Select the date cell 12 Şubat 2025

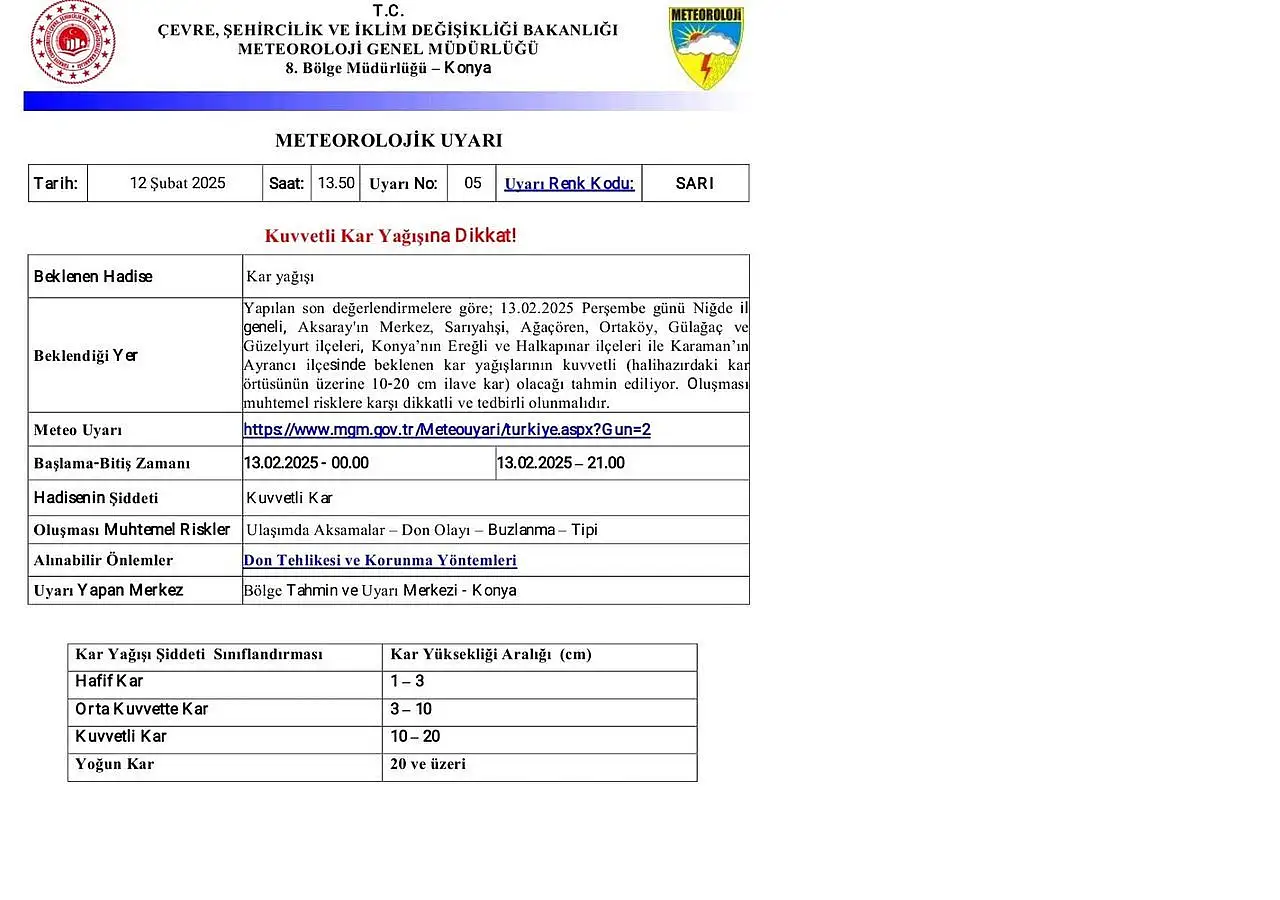point(177,183)
